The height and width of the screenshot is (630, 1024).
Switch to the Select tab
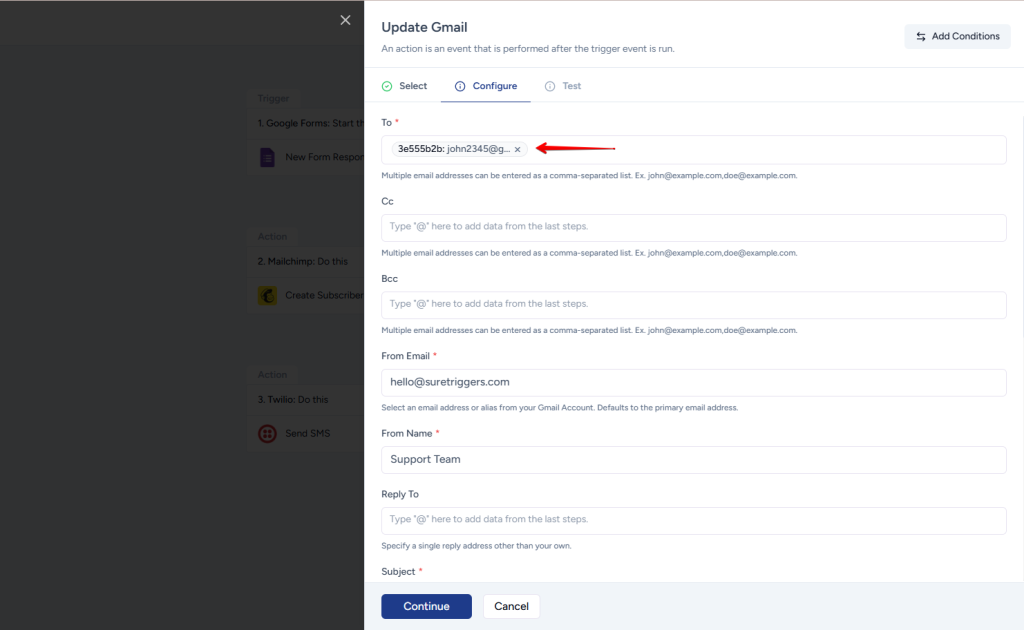pos(412,86)
